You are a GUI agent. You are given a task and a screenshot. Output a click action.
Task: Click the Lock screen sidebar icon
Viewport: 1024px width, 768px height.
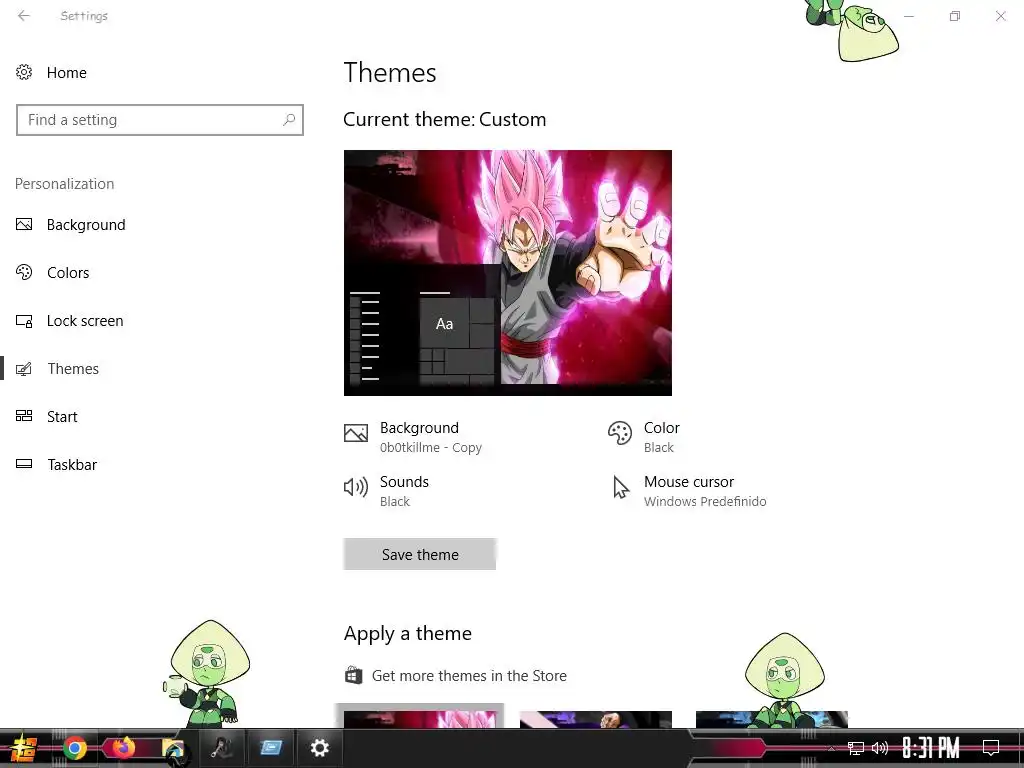(24, 321)
